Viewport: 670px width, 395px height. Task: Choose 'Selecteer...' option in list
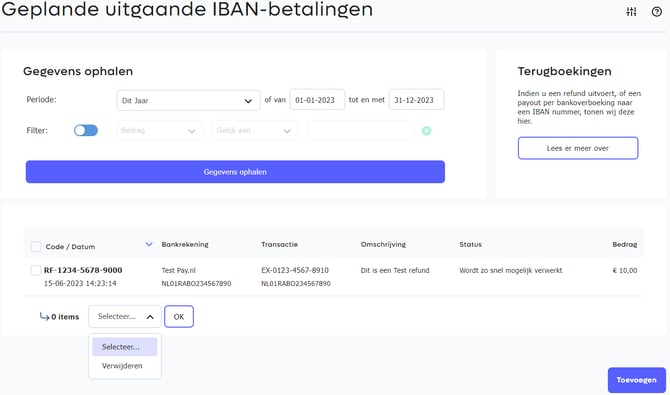click(x=125, y=347)
